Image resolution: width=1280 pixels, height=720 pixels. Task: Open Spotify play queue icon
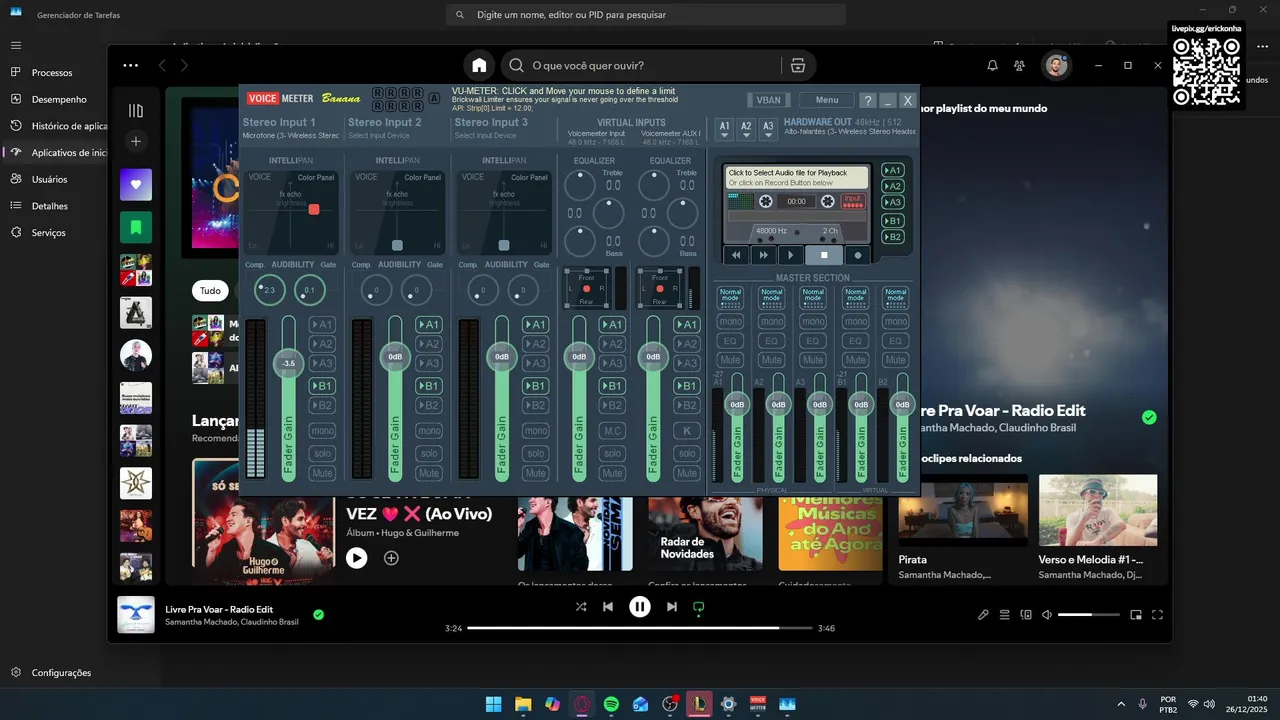1005,615
